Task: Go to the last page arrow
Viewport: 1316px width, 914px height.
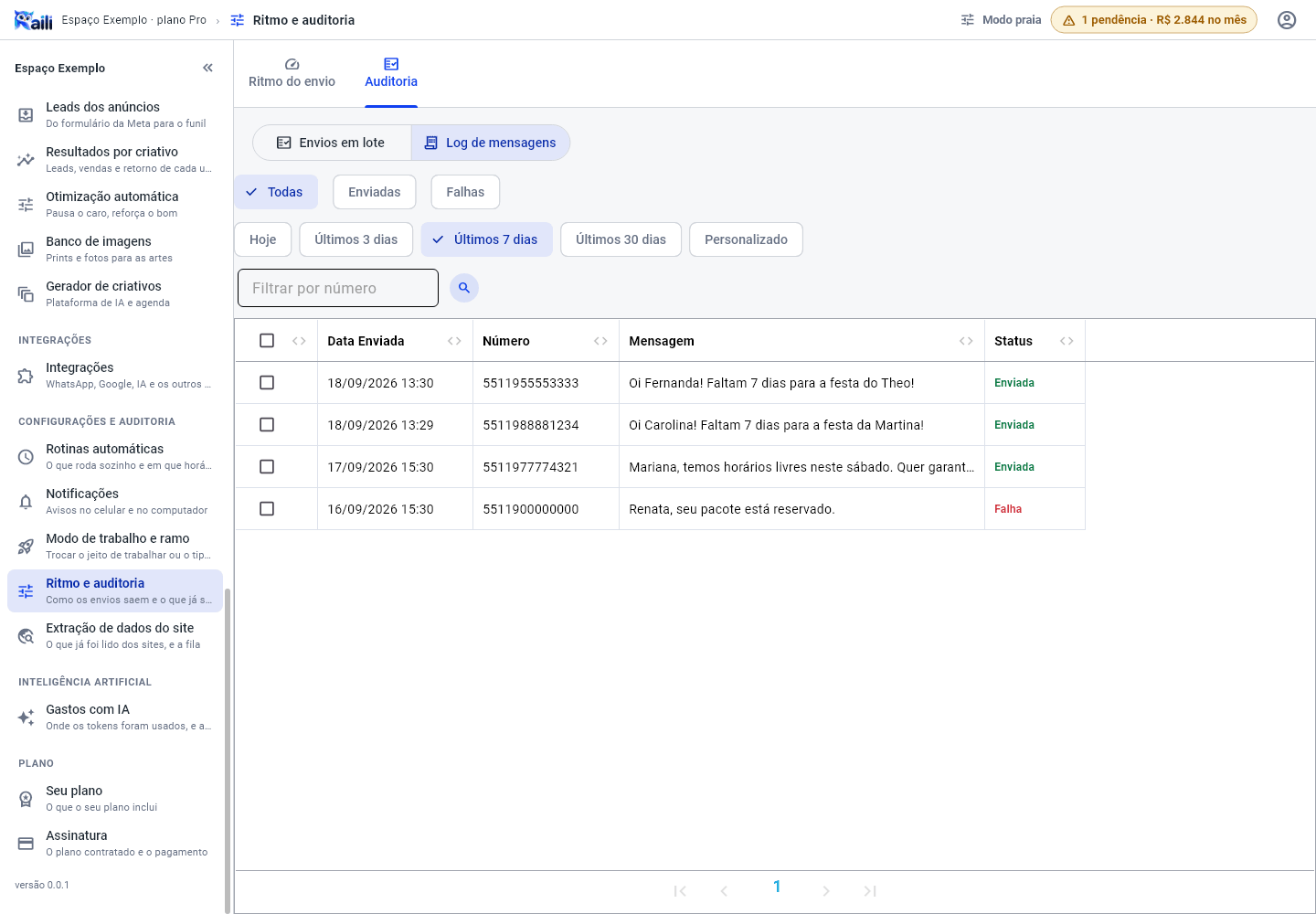Action: click(x=870, y=891)
